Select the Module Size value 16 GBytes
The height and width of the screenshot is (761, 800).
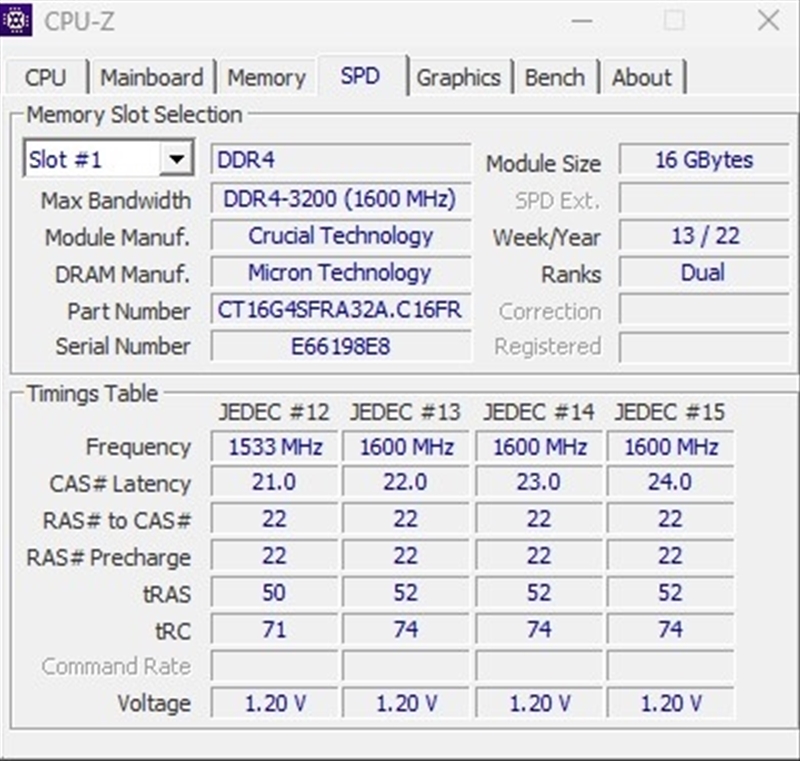[704, 160]
